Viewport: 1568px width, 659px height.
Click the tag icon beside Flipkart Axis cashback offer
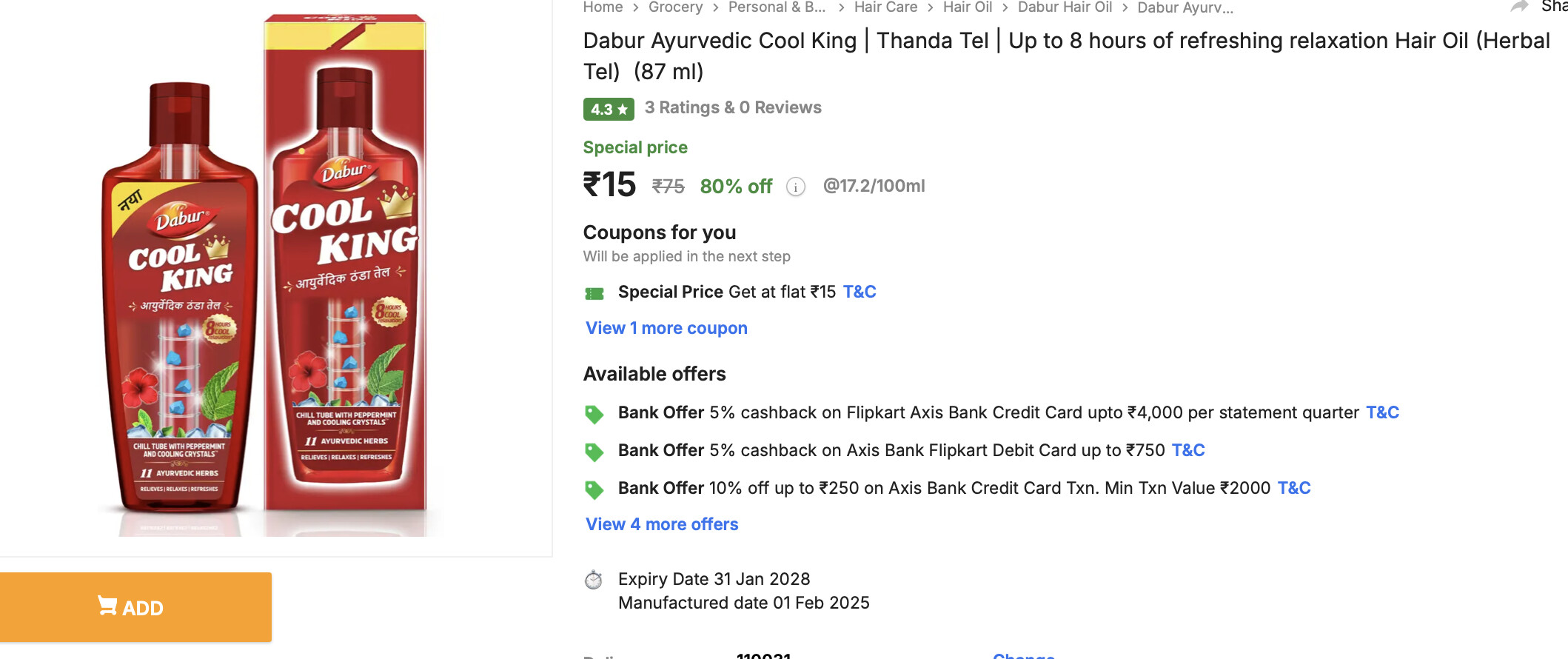pyautogui.click(x=594, y=414)
